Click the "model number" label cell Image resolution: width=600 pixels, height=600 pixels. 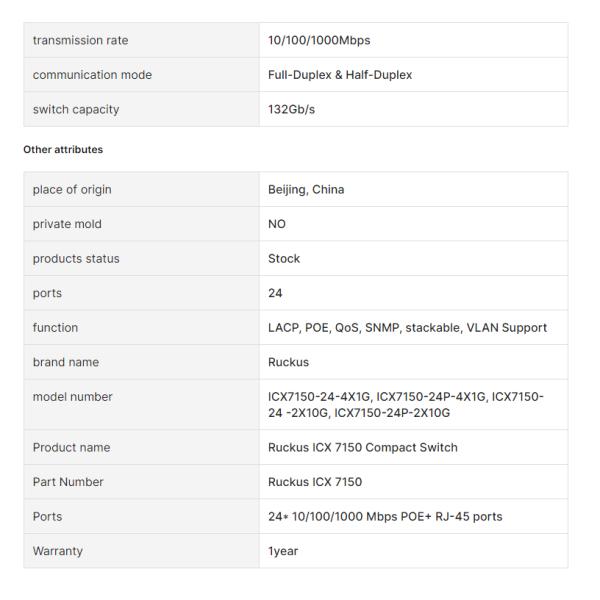point(73,397)
